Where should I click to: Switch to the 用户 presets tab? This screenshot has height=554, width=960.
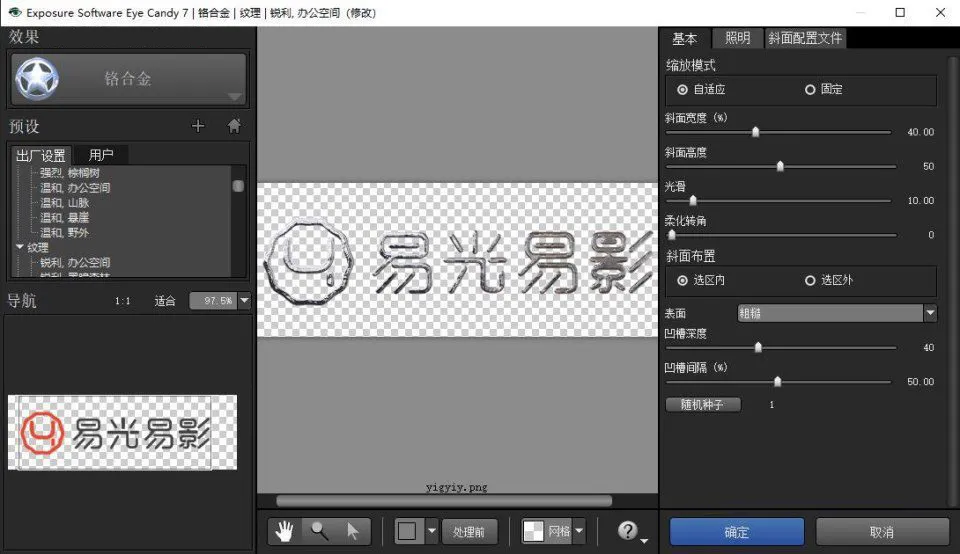(101, 155)
